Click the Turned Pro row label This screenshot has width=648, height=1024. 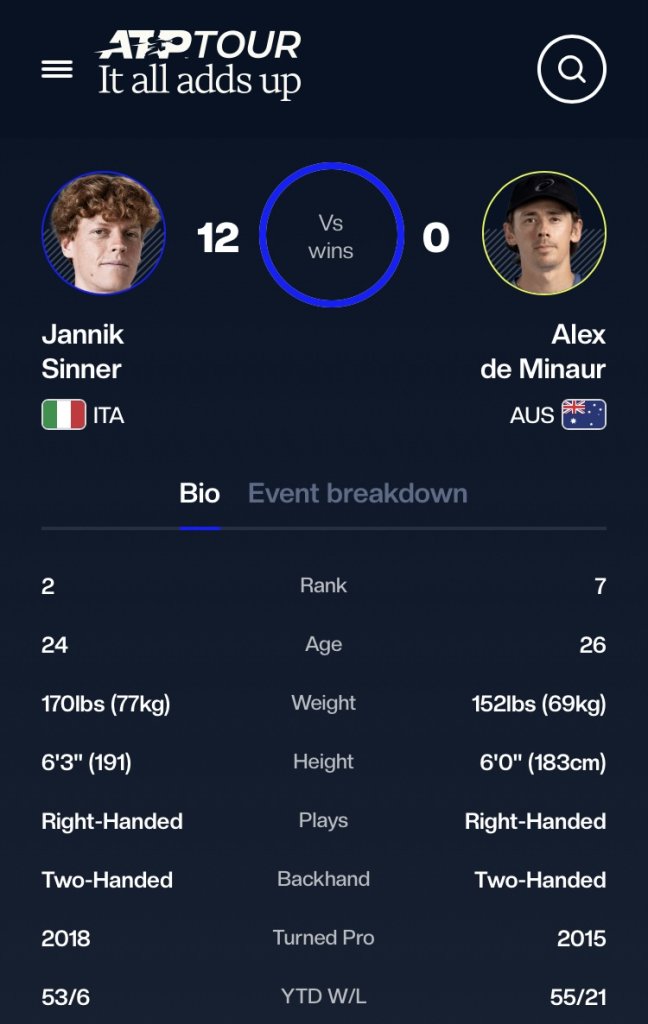(x=323, y=938)
